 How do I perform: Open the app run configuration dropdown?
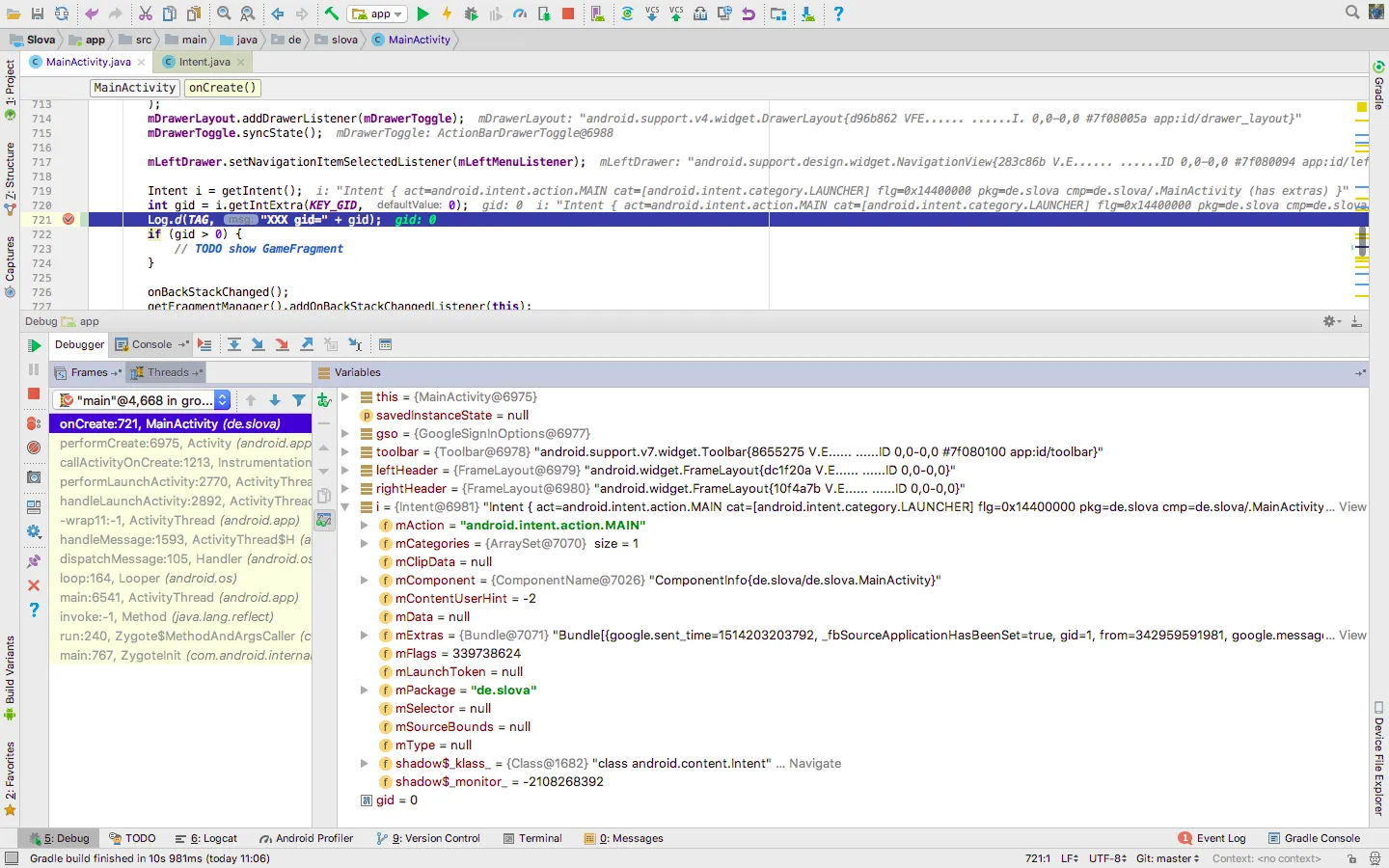click(377, 14)
